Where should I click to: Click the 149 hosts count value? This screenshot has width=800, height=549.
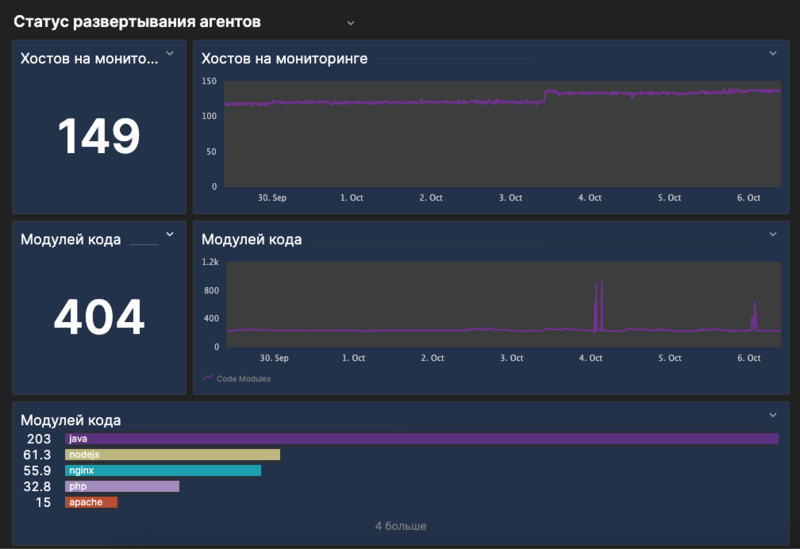[98, 137]
